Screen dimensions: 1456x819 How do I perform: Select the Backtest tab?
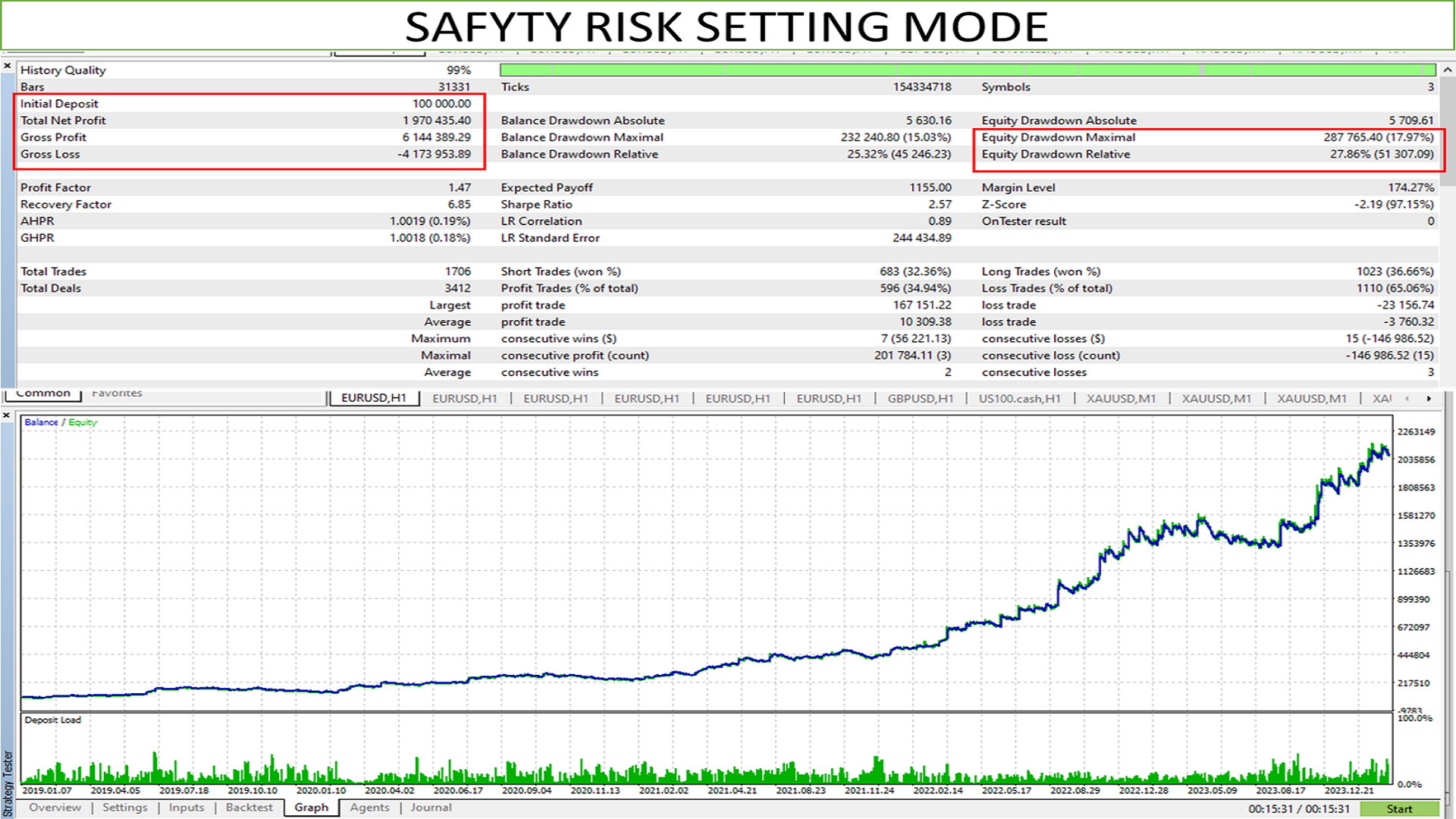click(249, 808)
